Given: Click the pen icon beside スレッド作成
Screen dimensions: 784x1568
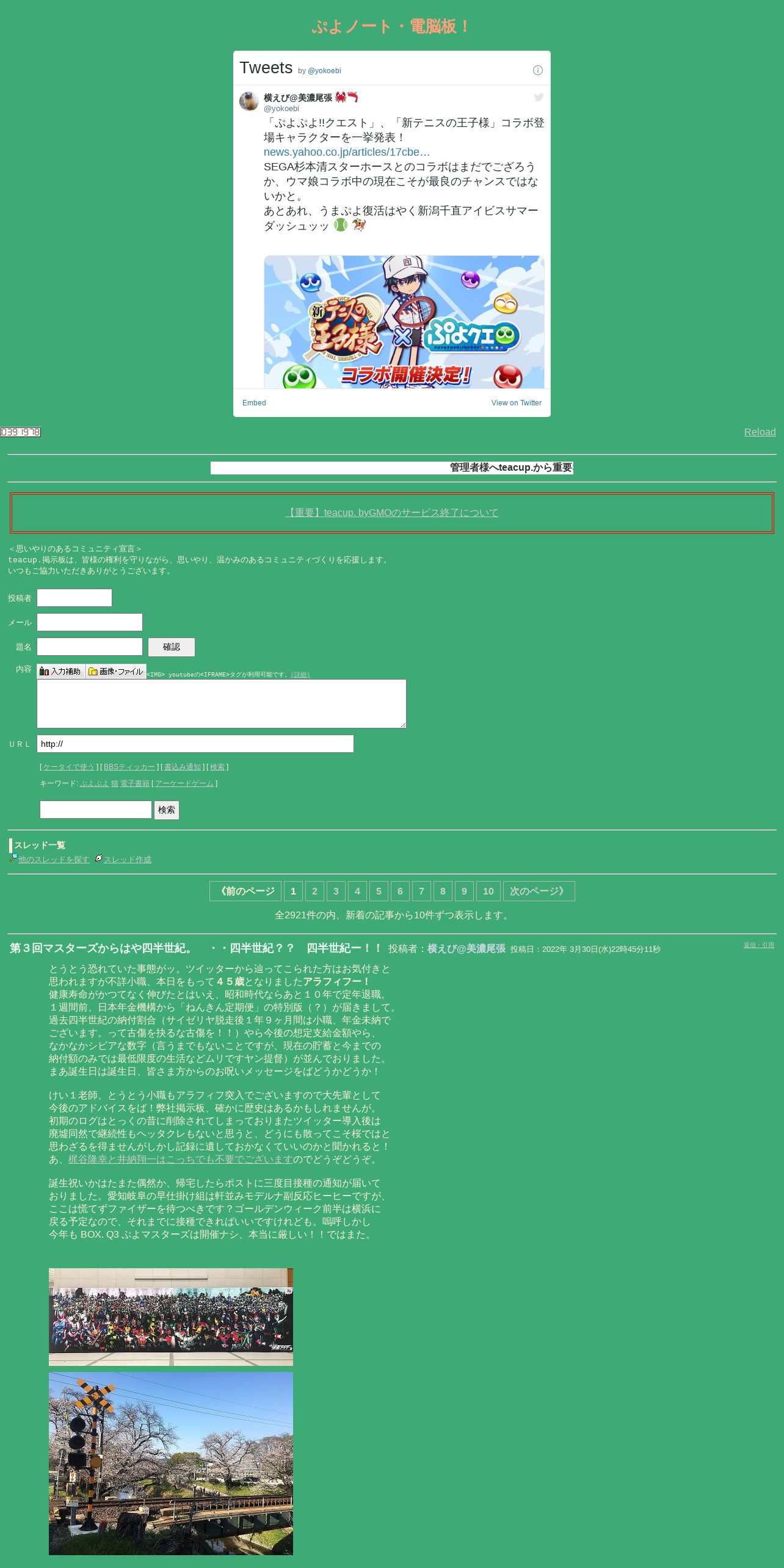Looking at the screenshot, I should (98, 858).
